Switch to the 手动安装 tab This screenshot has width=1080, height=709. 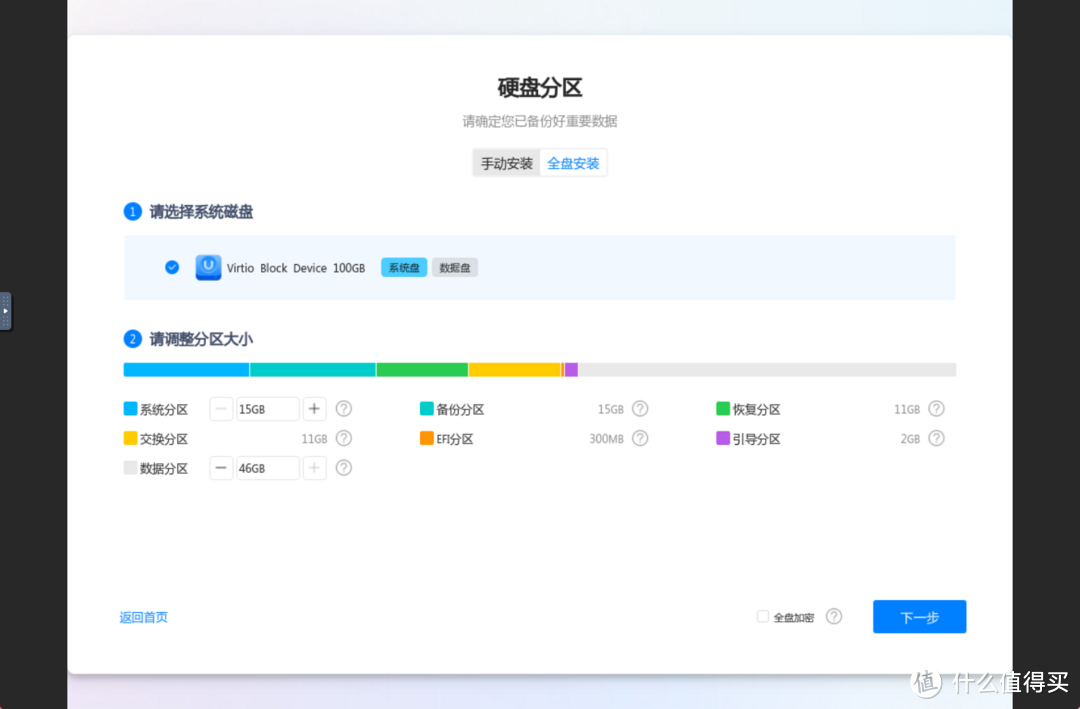coord(505,162)
